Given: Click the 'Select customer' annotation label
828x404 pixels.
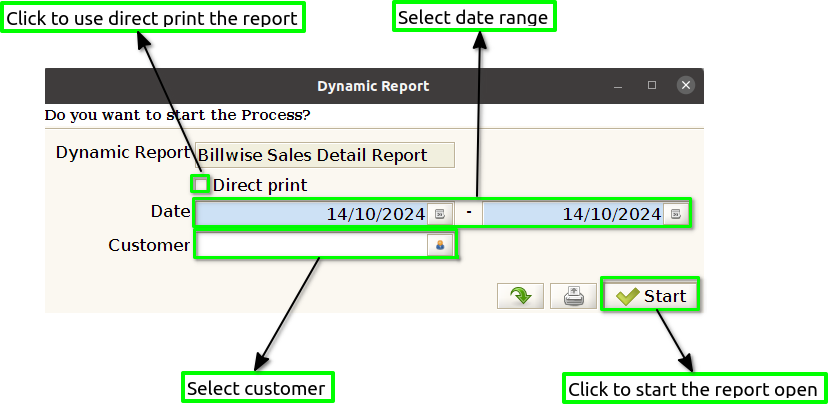Looking at the screenshot, I should pos(257,388).
